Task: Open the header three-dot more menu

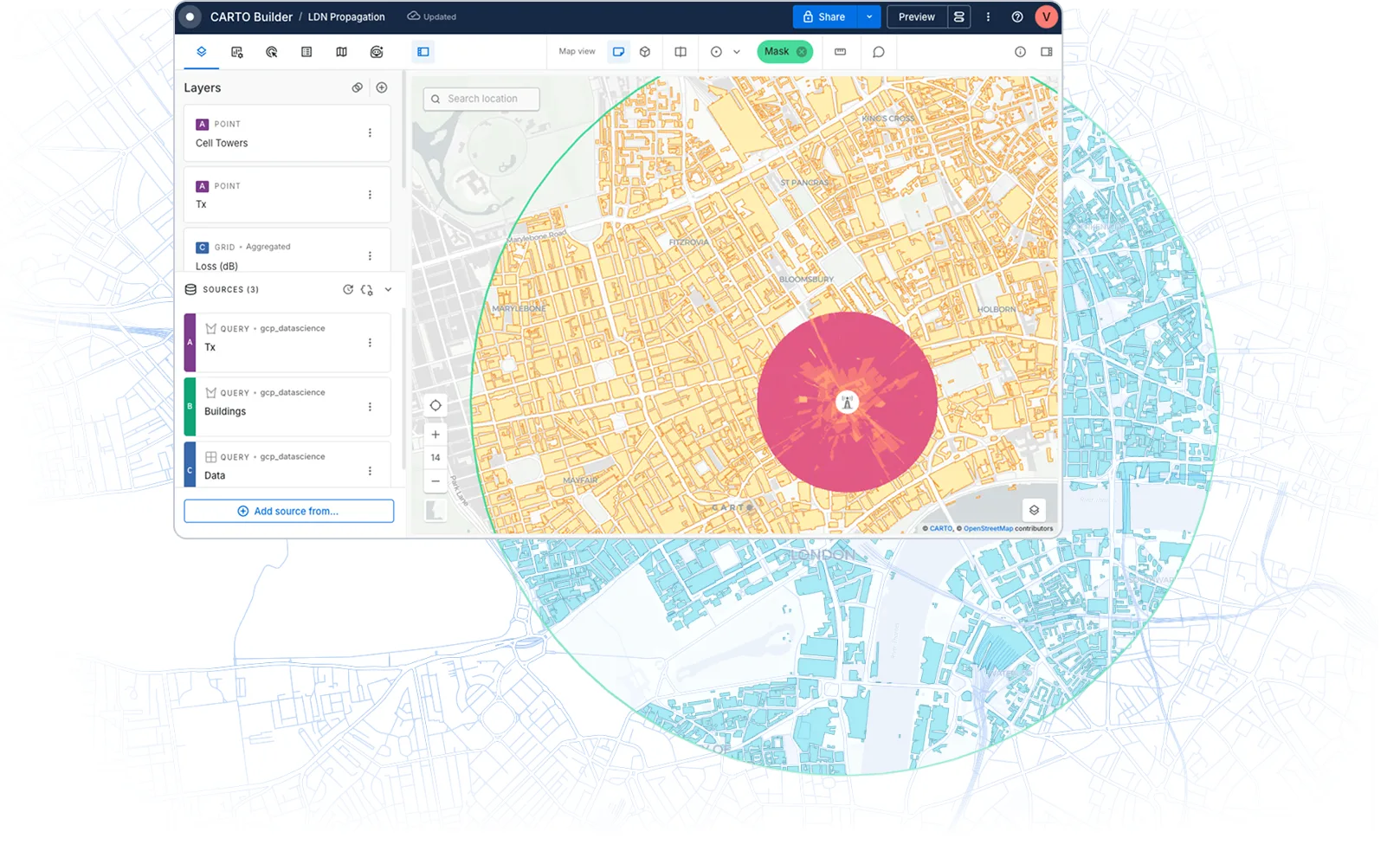Action: 988,16
